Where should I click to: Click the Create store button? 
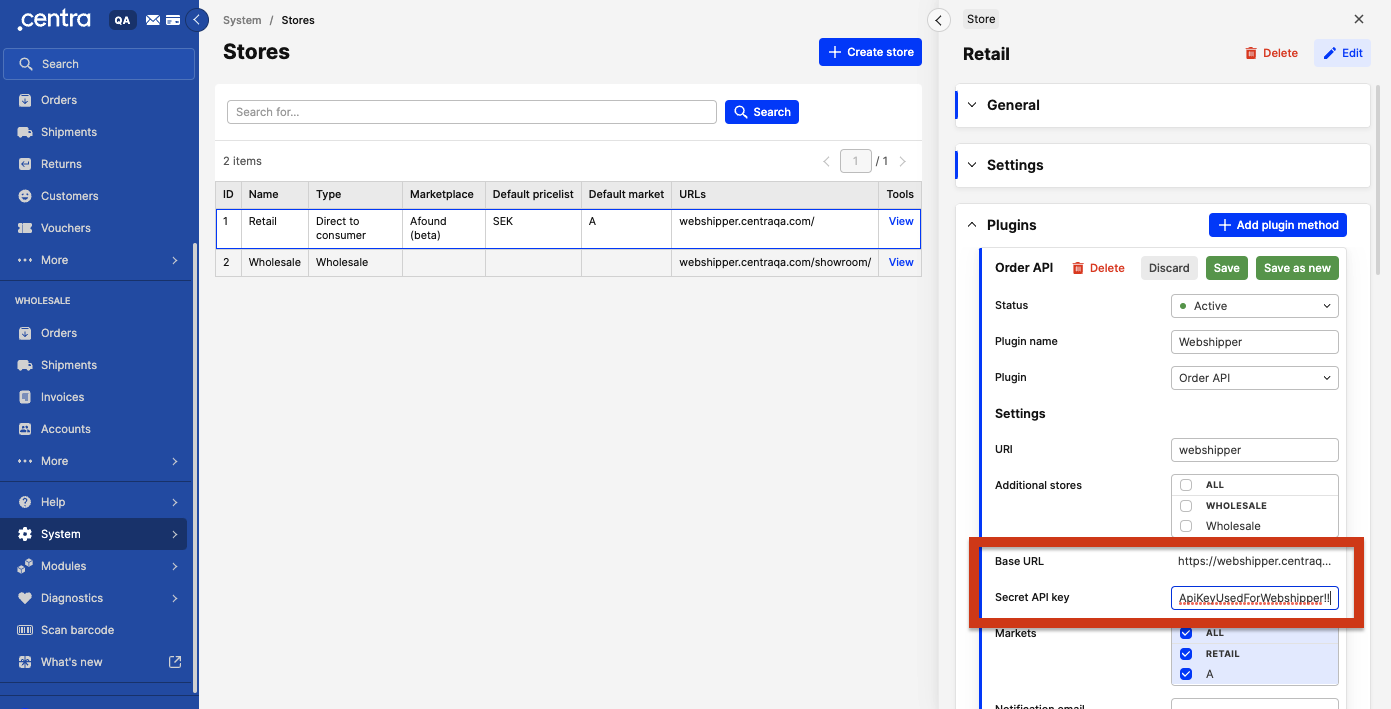(x=870, y=52)
